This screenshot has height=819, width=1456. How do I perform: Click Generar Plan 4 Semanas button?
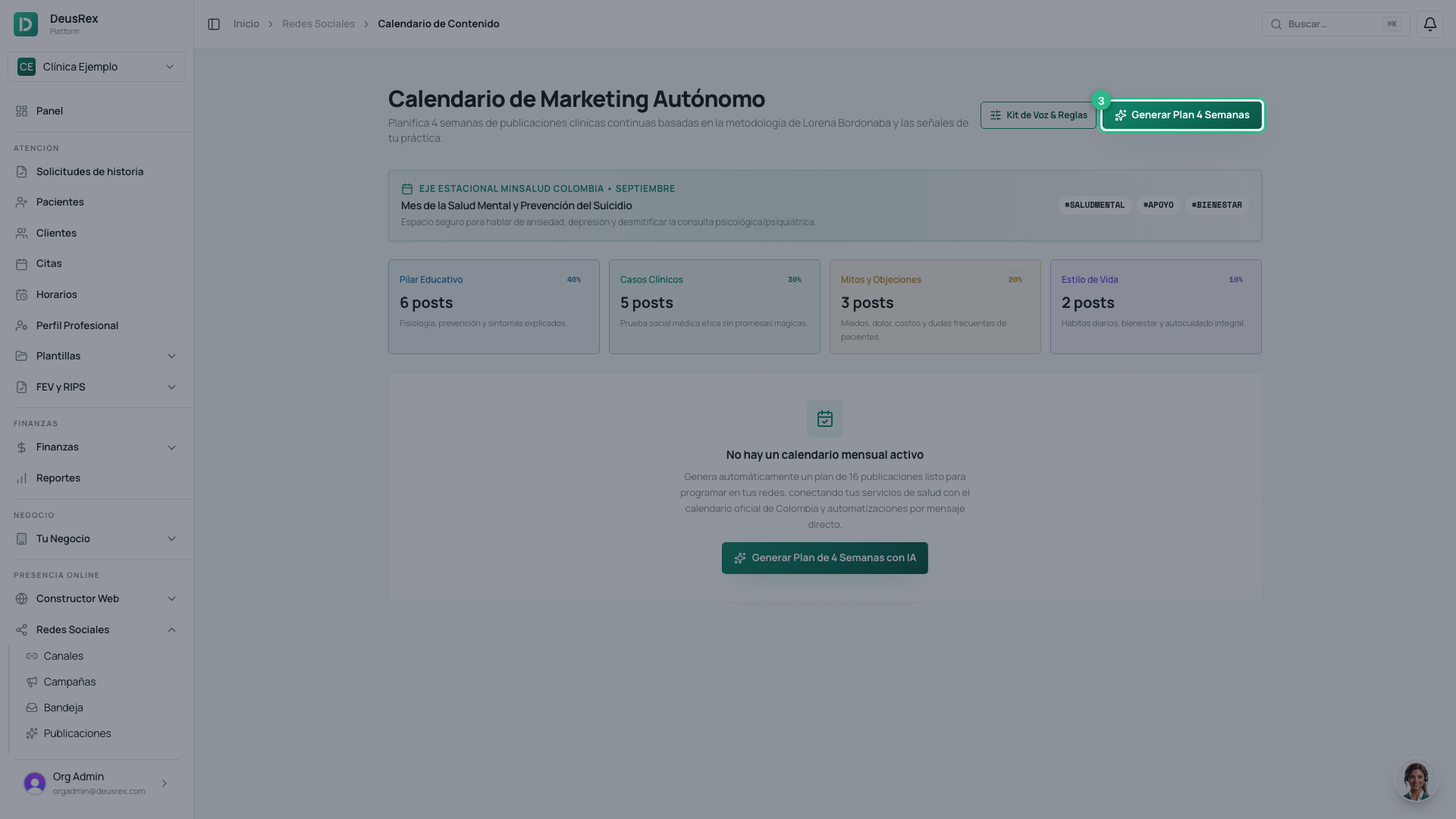(1181, 115)
